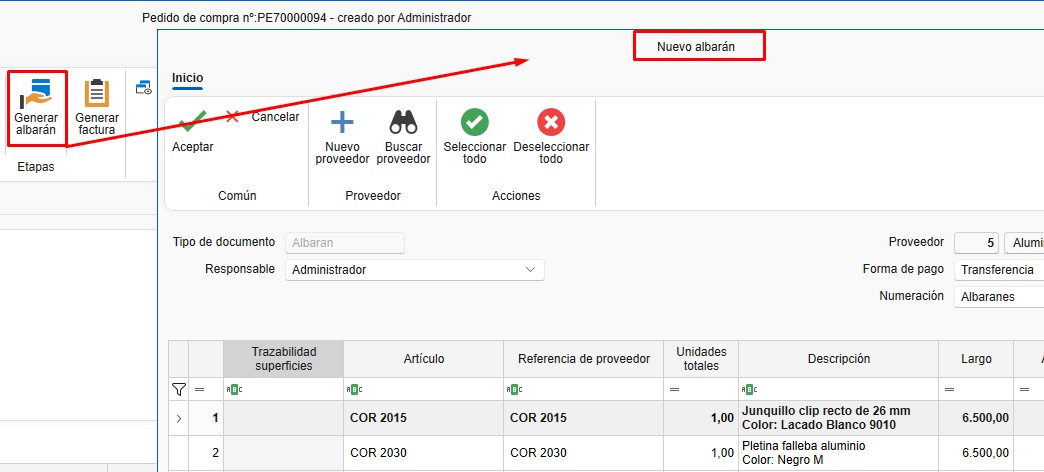
Task: Click the Unidades totales filter cell
Action: click(701, 389)
